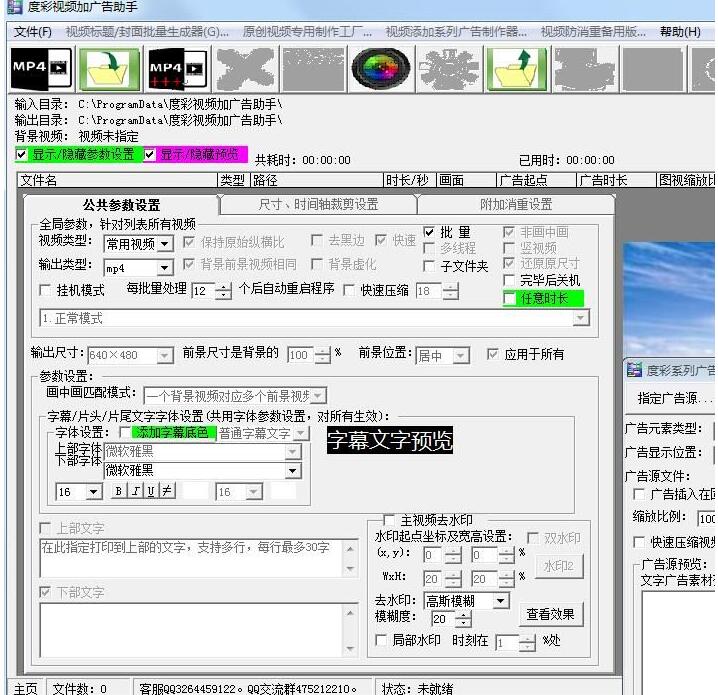Check the green 任意时长 checkbox

[509, 299]
